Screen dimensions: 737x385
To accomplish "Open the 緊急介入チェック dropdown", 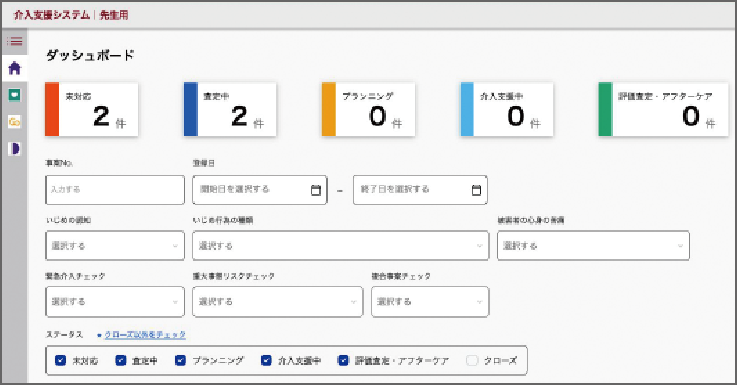I will coord(115,302).
